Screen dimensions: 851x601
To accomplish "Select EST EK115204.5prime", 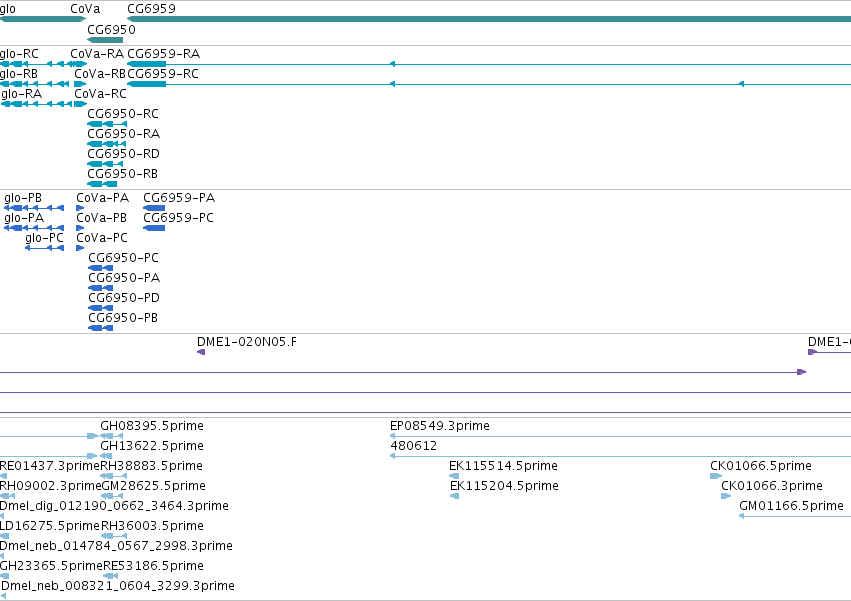I will pos(504,486).
